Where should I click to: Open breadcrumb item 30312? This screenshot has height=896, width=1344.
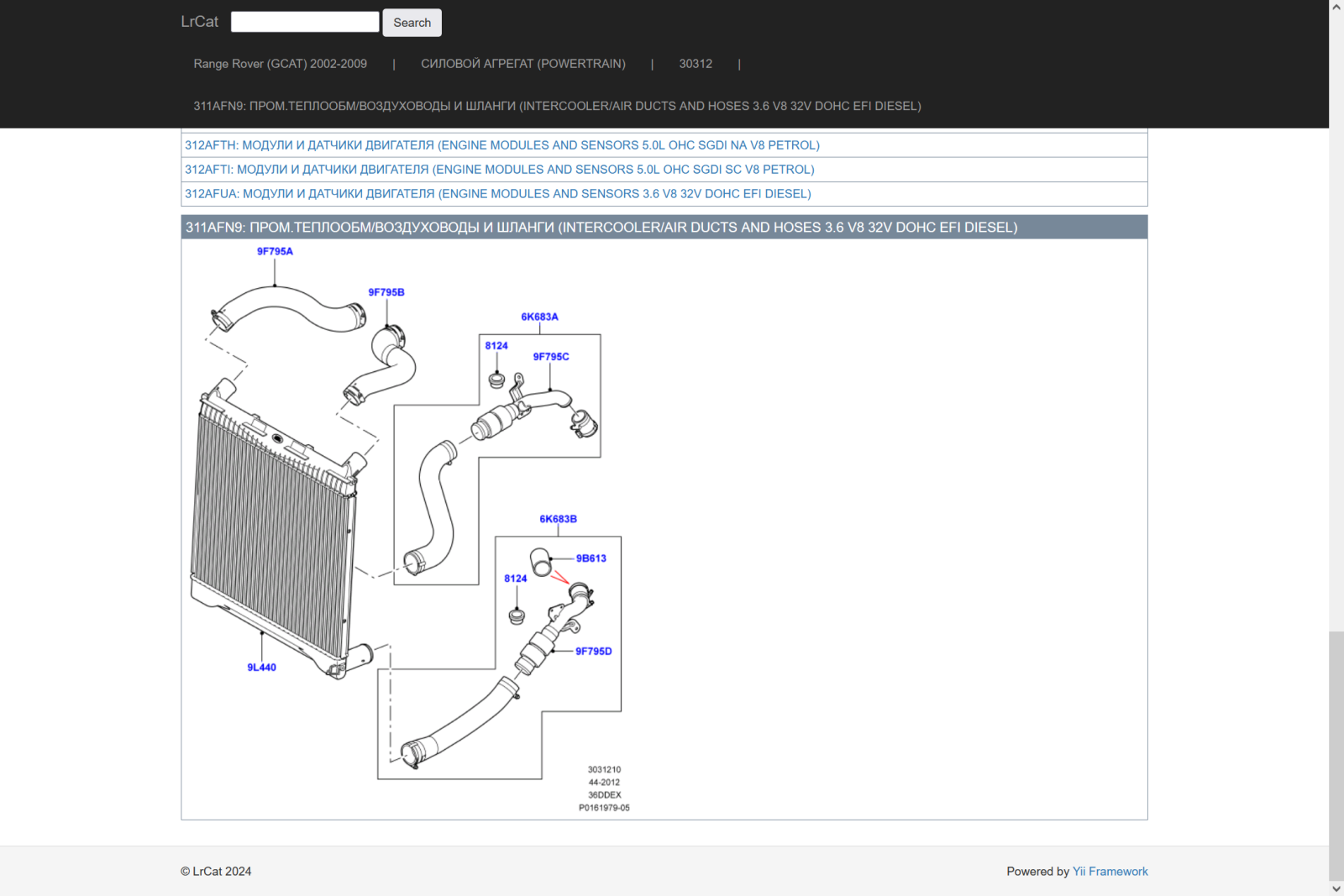(696, 64)
